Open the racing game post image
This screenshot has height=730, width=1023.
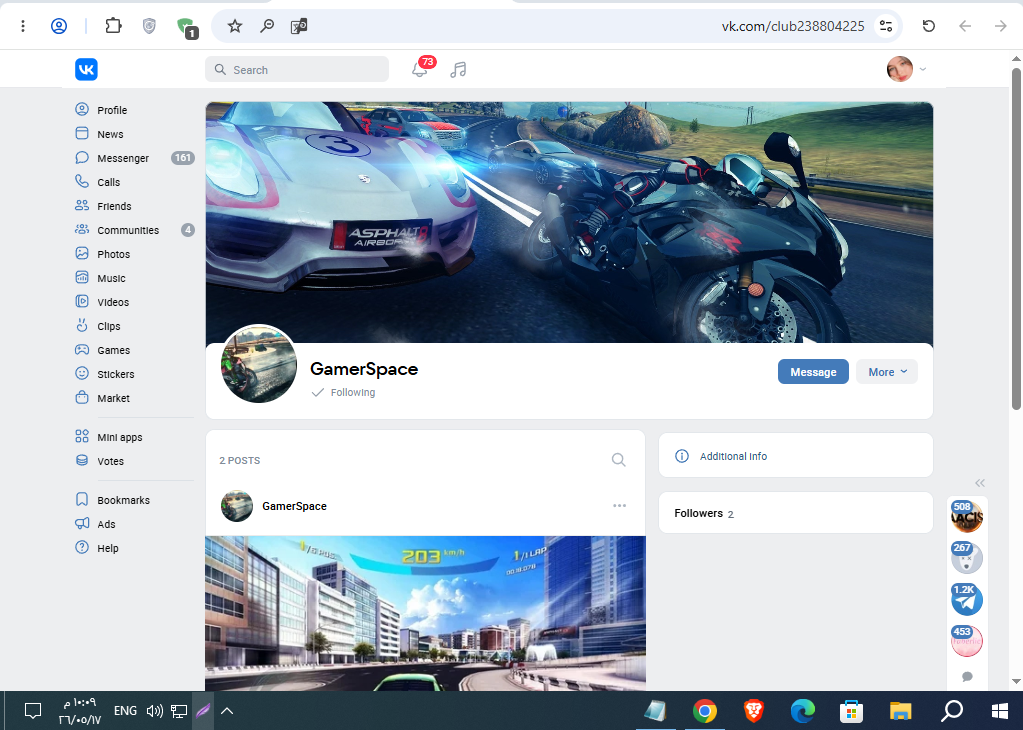click(425, 613)
